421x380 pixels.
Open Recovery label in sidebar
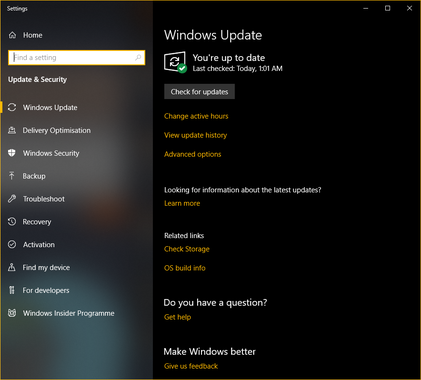click(37, 222)
